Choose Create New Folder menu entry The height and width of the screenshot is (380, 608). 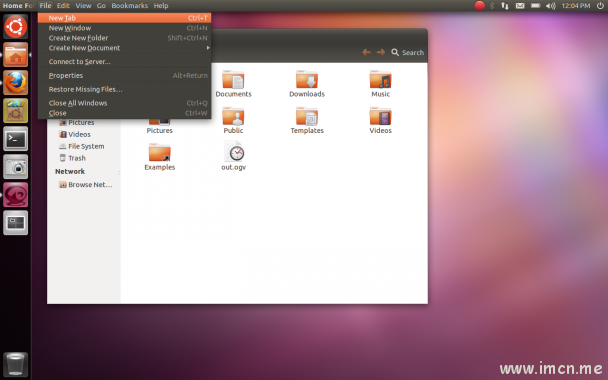click(x=124, y=38)
